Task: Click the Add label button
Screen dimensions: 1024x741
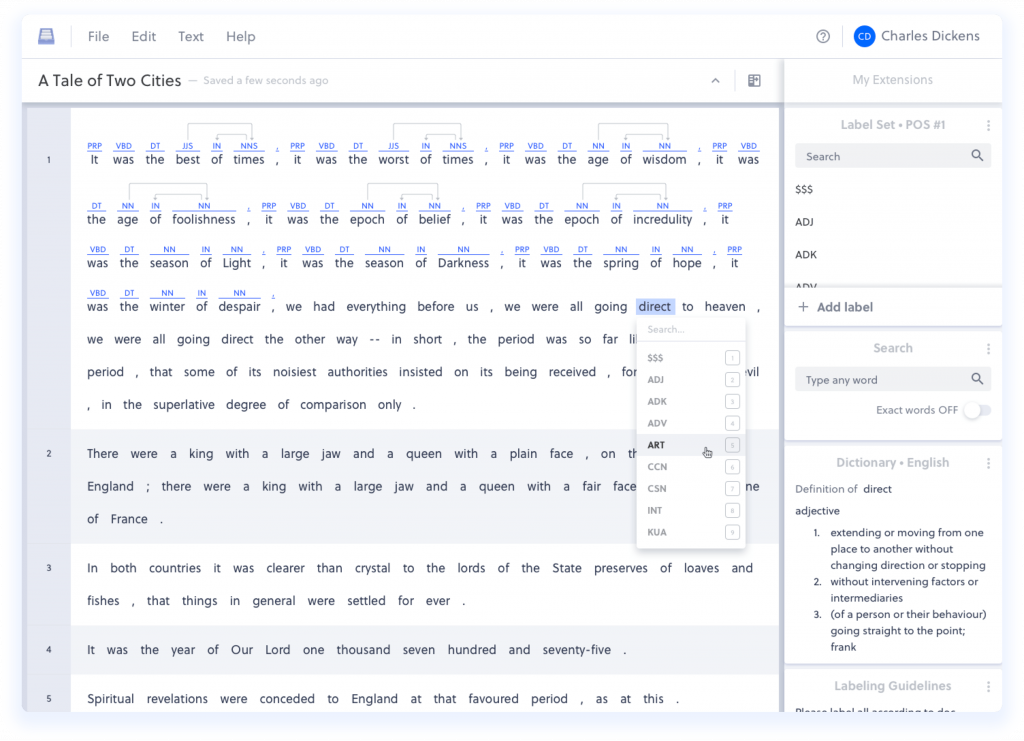Action: (x=893, y=307)
